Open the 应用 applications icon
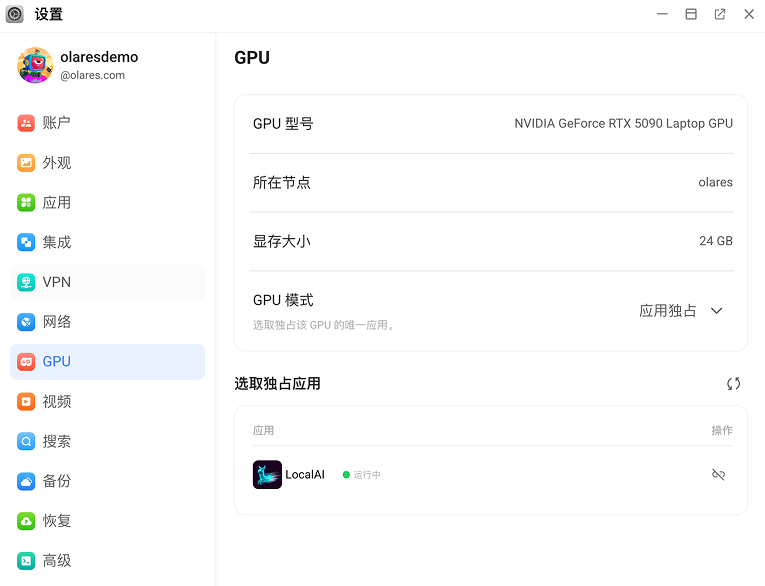Screen dimensions: 765x586 coord(26,202)
